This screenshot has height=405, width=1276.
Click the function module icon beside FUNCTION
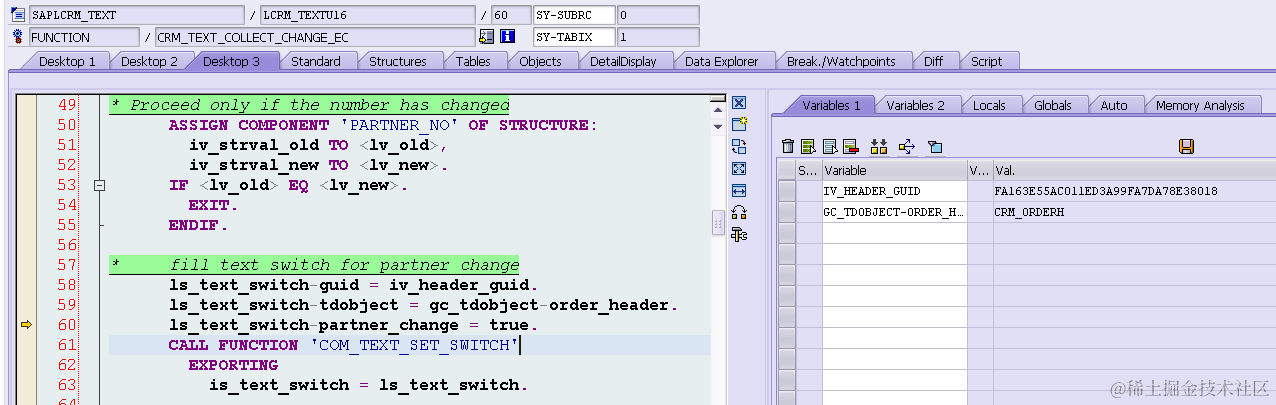point(17,37)
